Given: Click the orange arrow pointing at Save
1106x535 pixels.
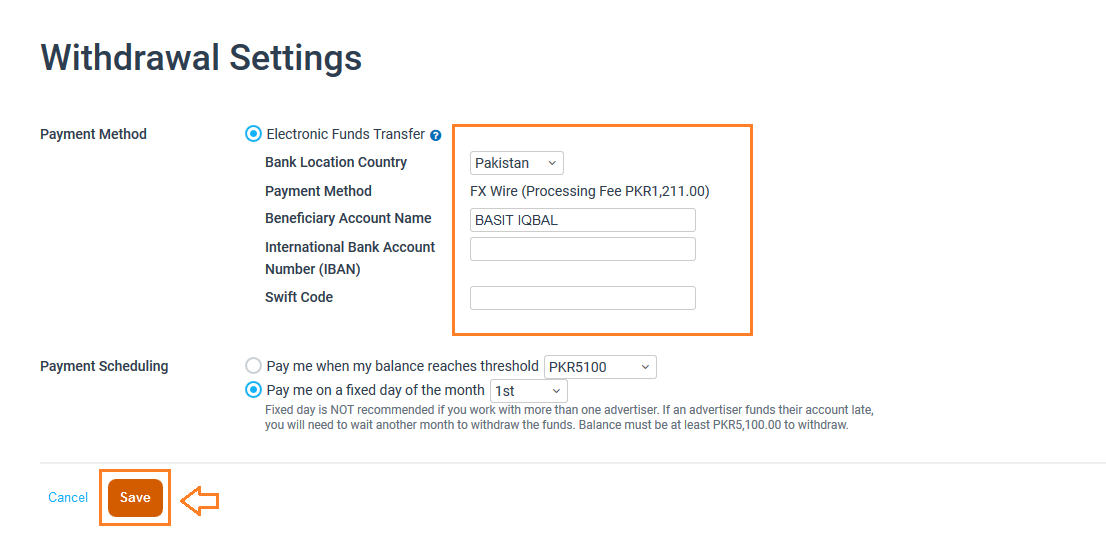Looking at the screenshot, I should pyautogui.click(x=197, y=499).
